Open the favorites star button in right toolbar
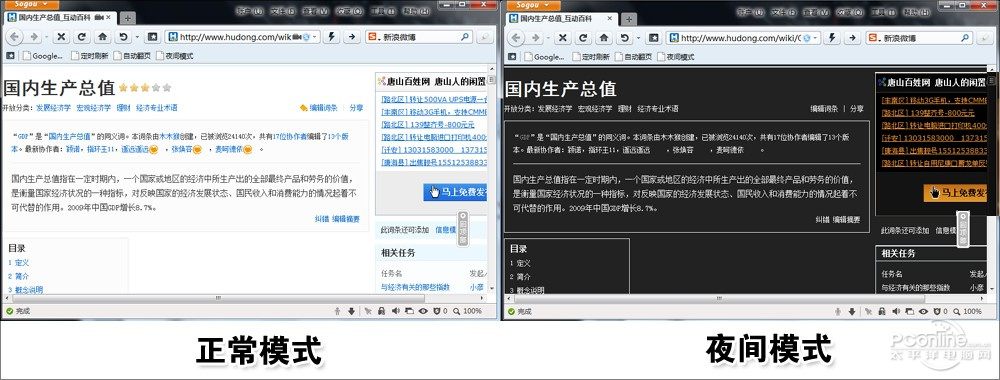The width and height of the screenshot is (1000, 380). coord(653,38)
